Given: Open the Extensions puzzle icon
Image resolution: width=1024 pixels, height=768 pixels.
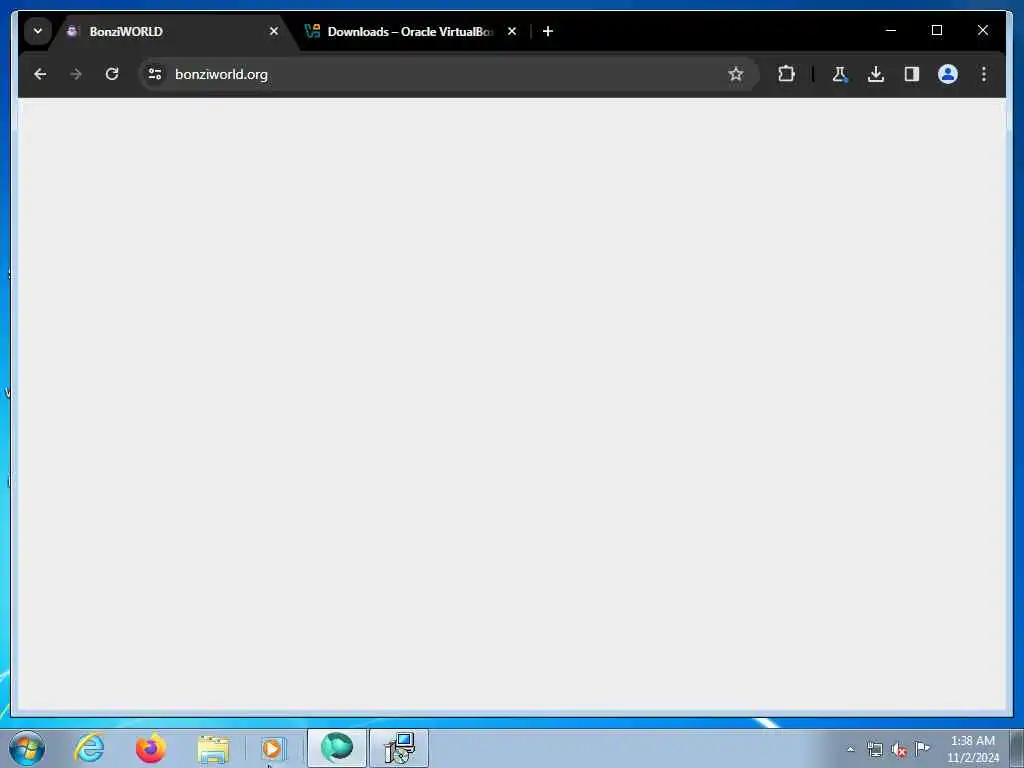Looking at the screenshot, I should (x=786, y=74).
